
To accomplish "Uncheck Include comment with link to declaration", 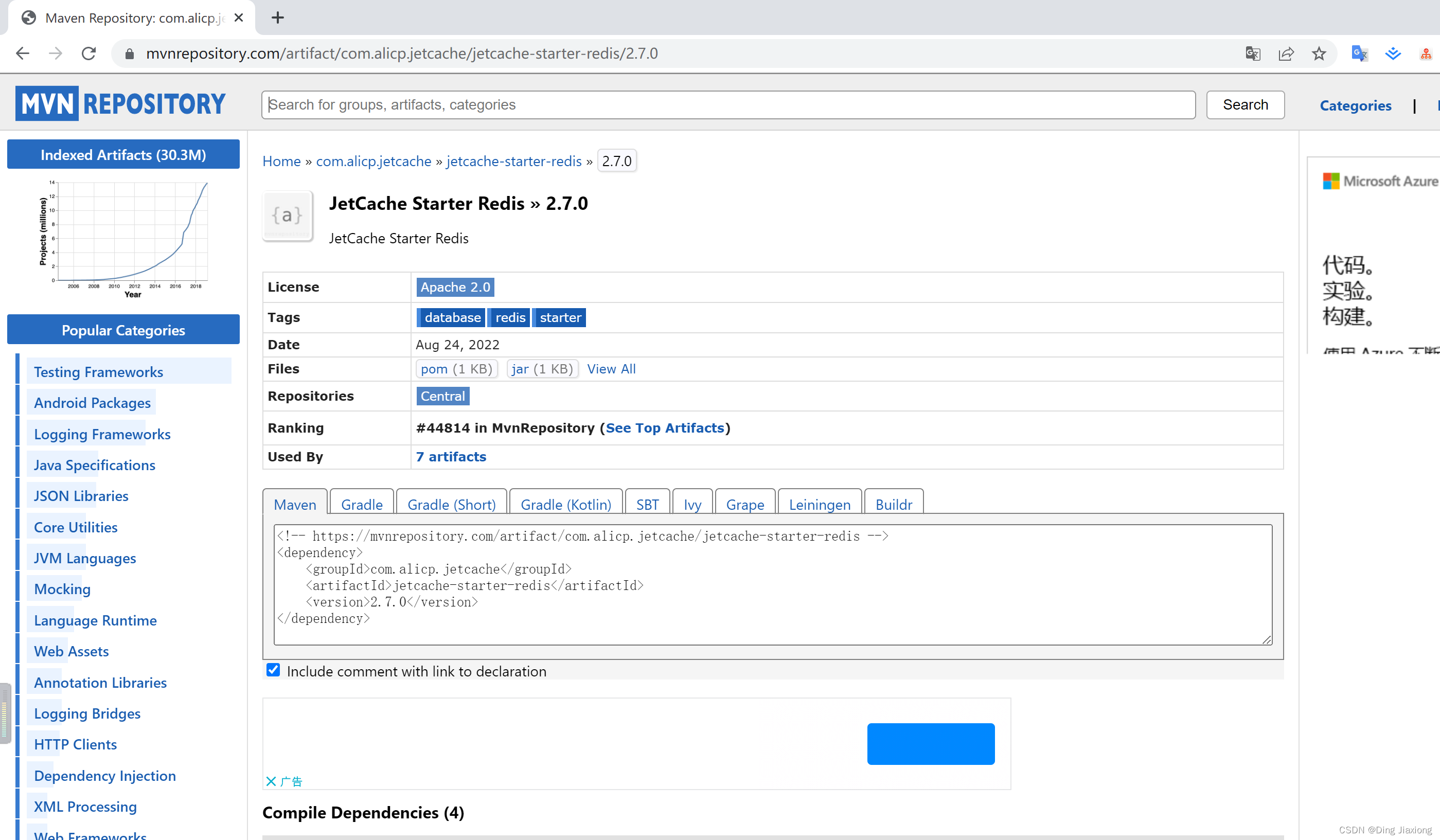I will pyautogui.click(x=273, y=670).
